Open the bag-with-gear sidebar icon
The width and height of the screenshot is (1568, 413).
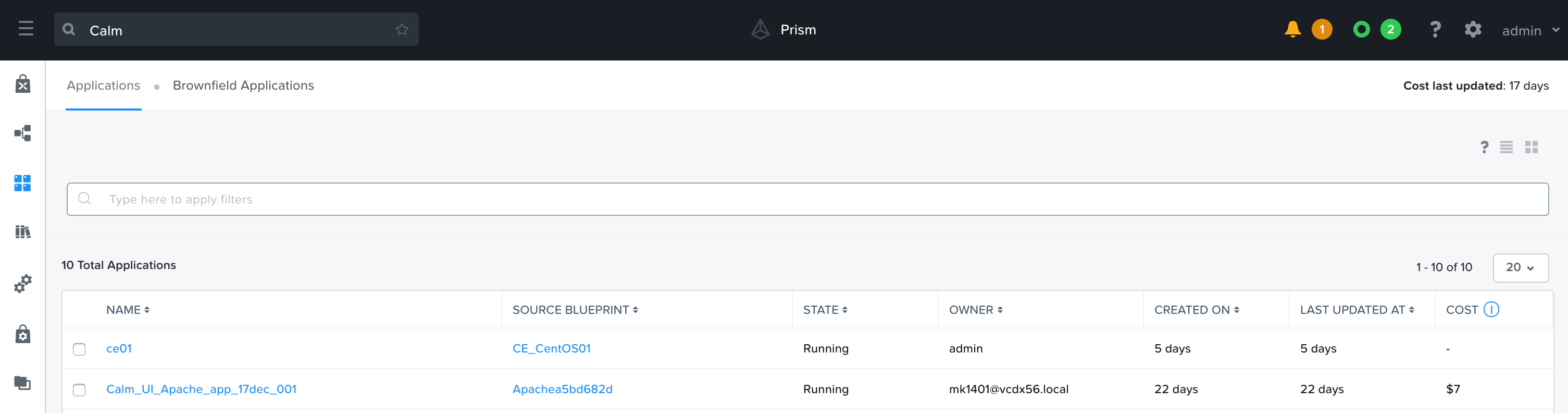[22, 334]
